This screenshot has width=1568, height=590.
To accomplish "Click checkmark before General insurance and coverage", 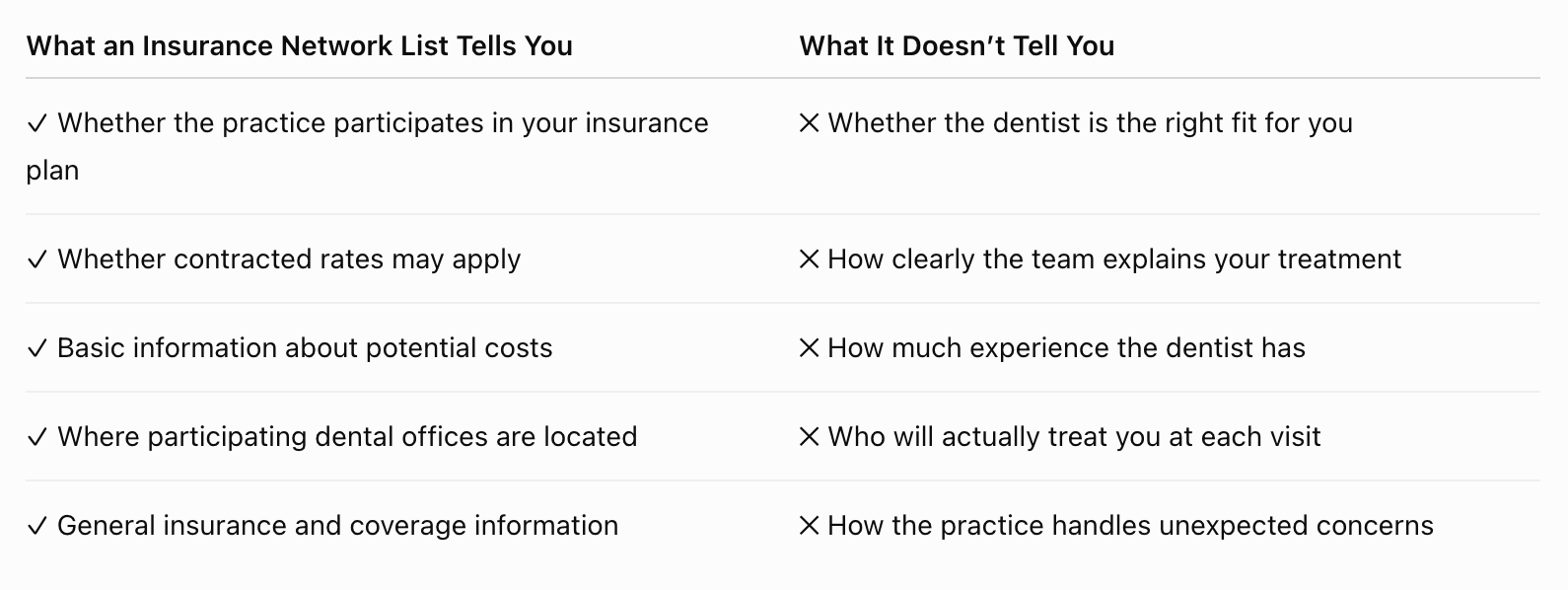I will click(37, 527).
